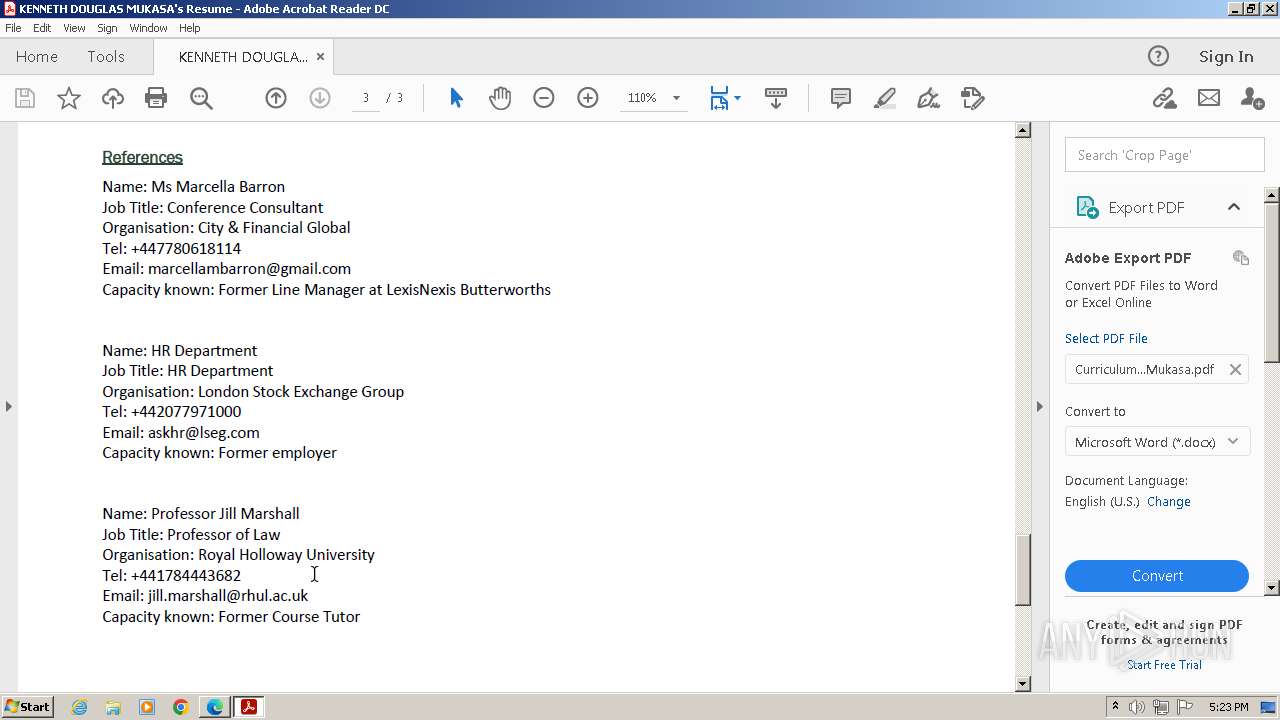The image size is (1280, 720).
Task: Click the Save file icon
Action: [x=25, y=98]
